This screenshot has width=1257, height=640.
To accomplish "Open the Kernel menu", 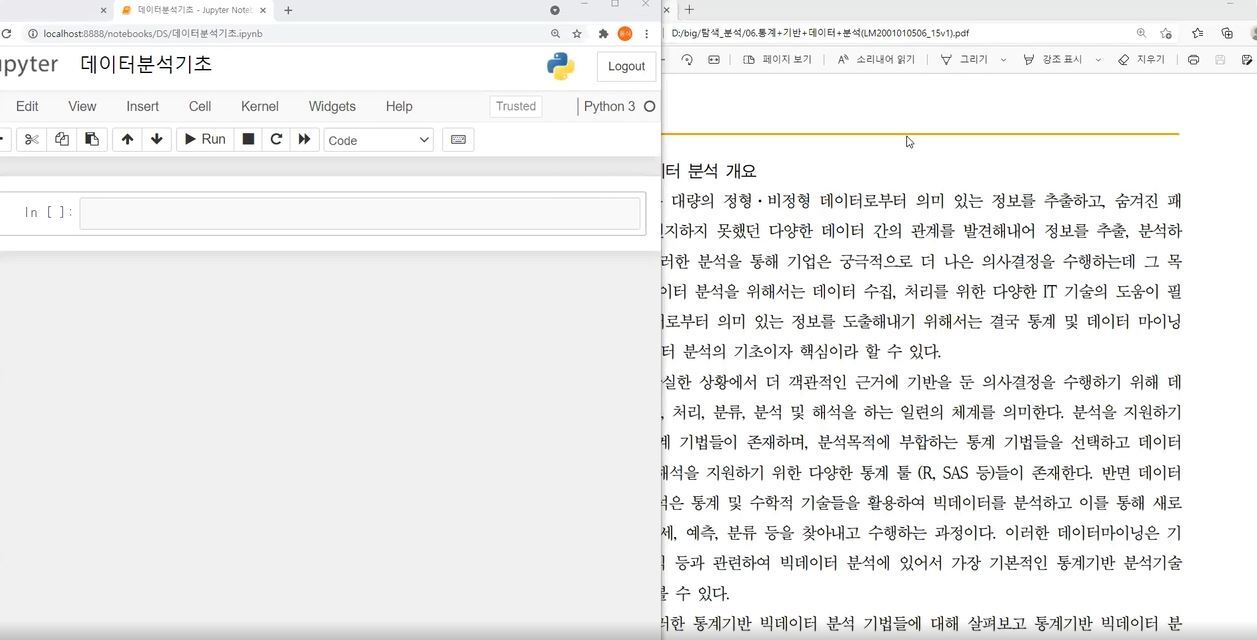I will (x=259, y=106).
